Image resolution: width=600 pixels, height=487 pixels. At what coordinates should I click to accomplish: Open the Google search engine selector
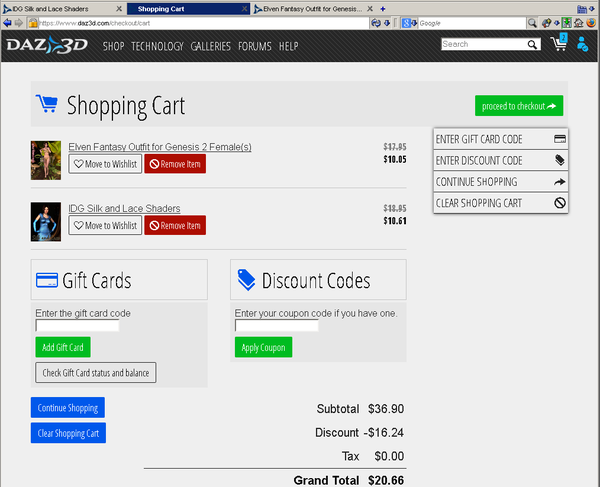coord(409,23)
